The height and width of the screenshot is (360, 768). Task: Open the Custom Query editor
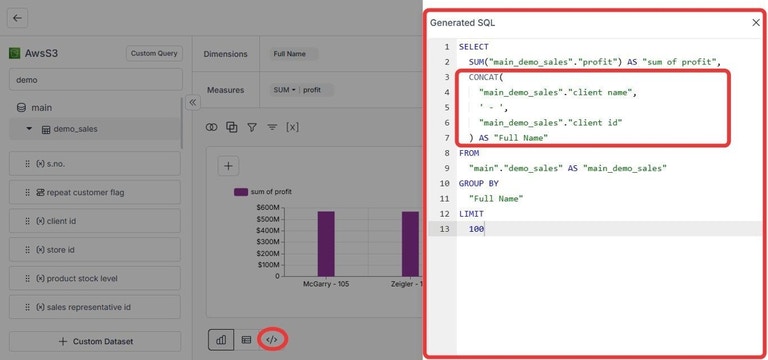154,53
